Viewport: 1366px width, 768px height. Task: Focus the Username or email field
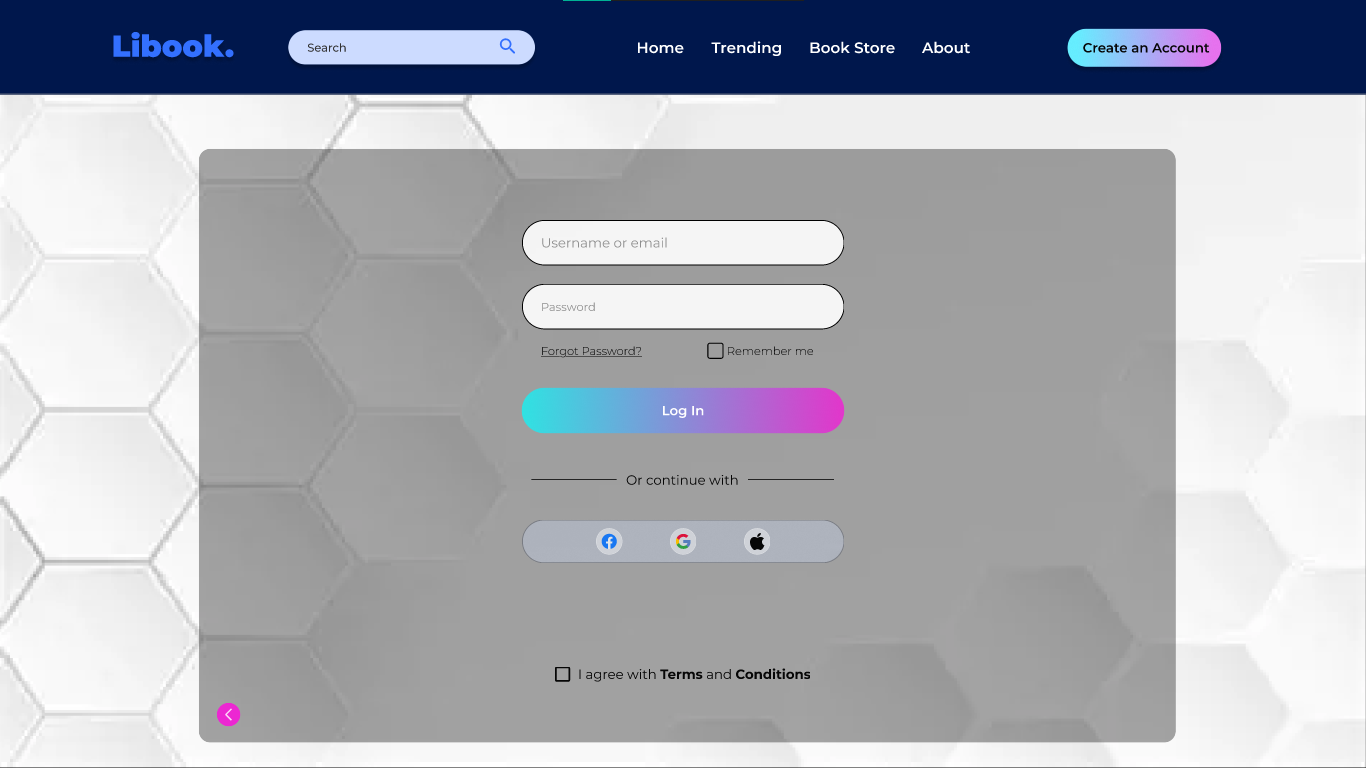coord(683,243)
